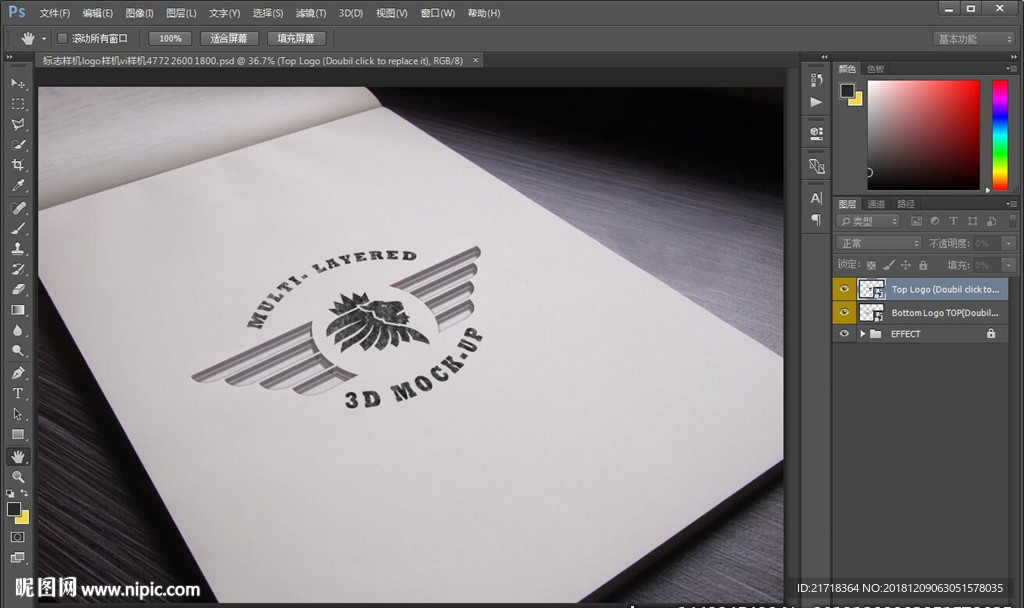Select the Polygonal Lasso tool

18,124
